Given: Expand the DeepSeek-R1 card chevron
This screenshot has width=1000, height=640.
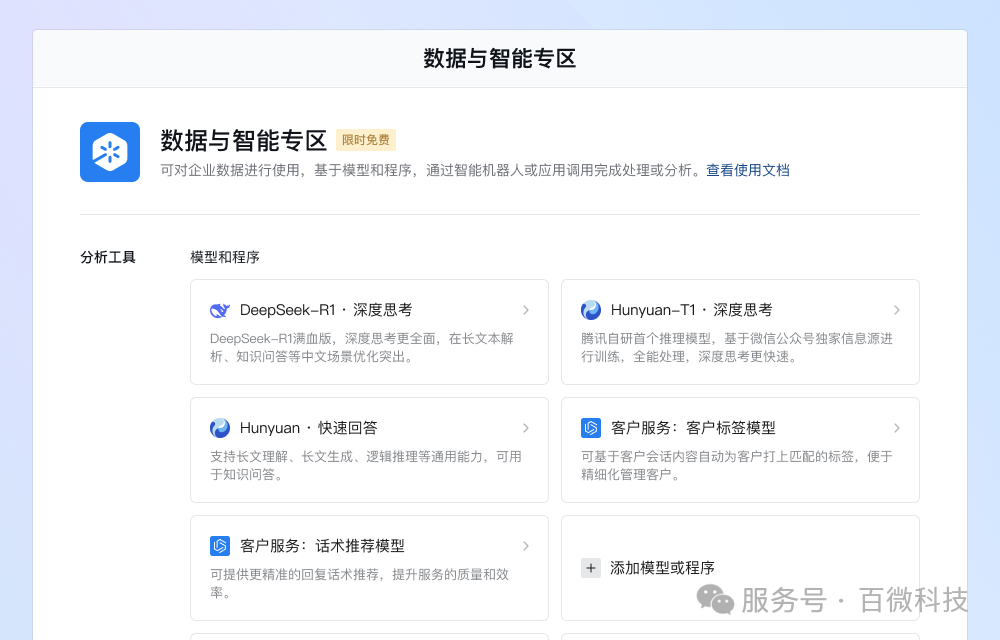Looking at the screenshot, I should 525,310.
